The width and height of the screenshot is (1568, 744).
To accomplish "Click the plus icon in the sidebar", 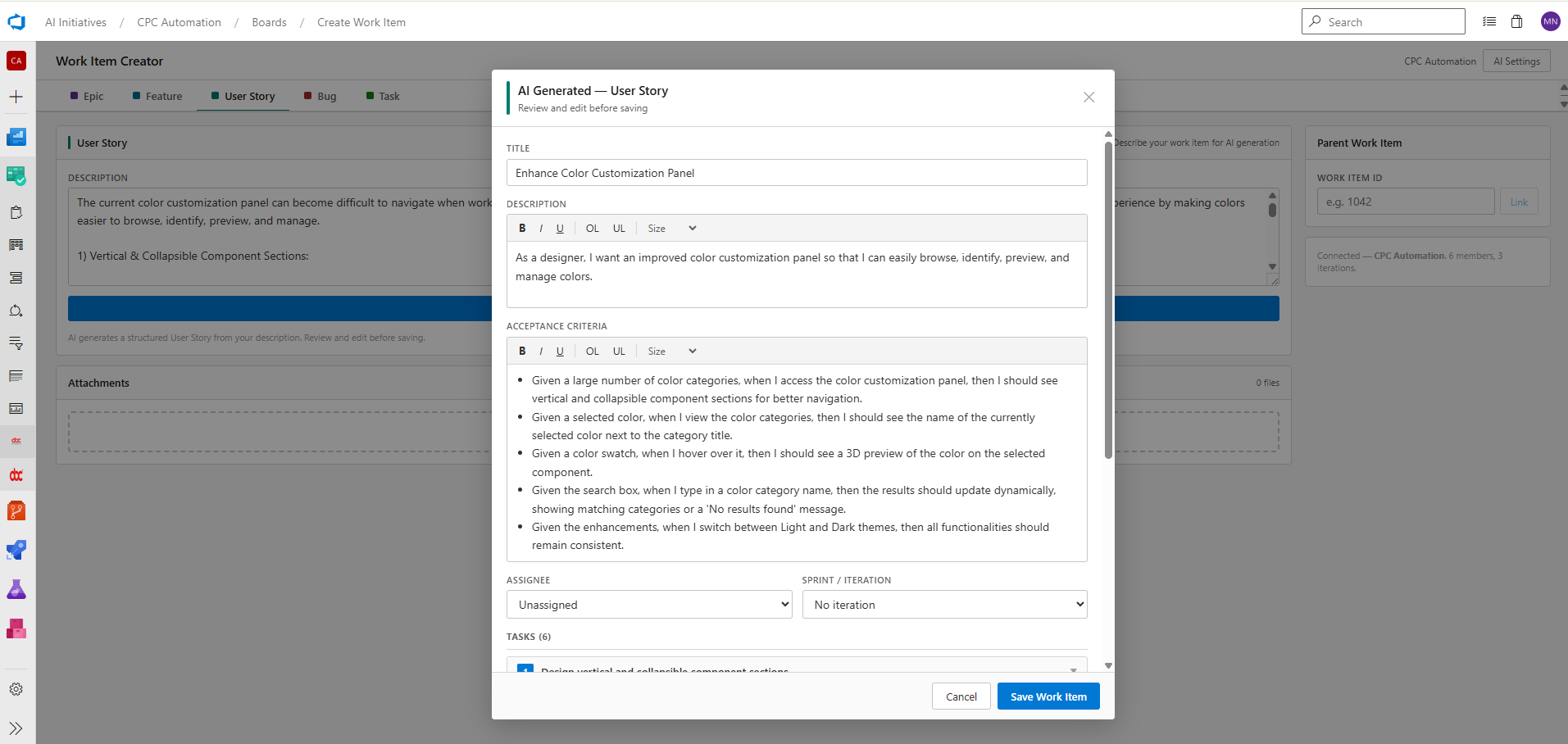I will click(16, 97).
